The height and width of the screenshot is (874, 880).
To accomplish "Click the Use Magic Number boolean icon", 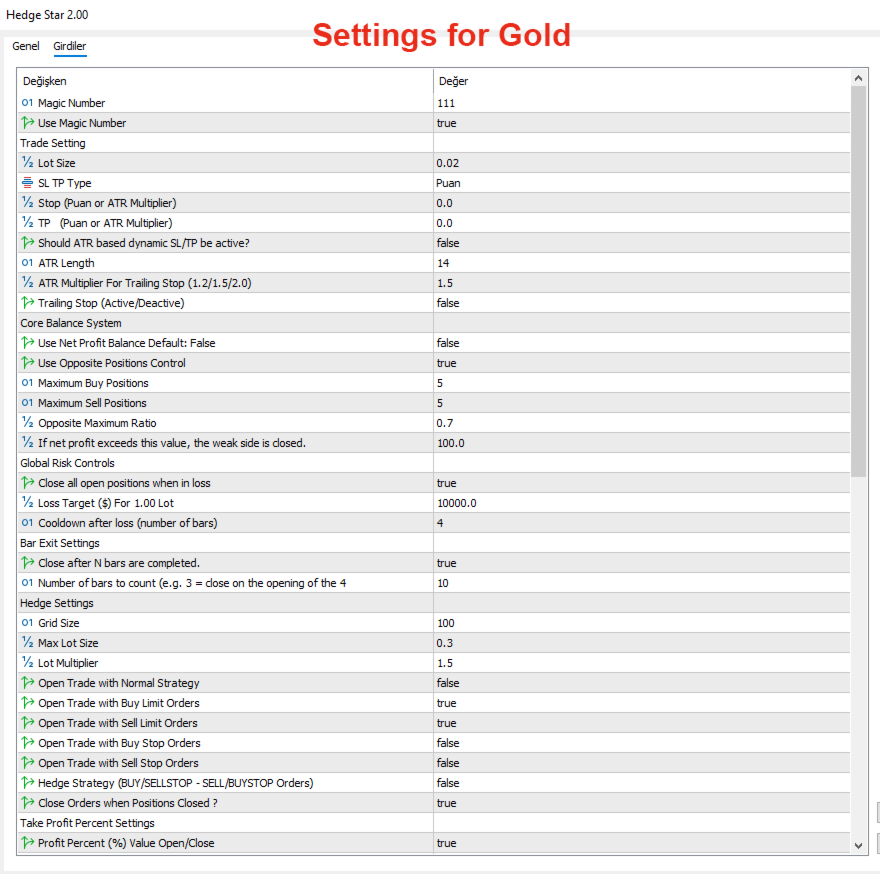I will [x=27, y=123].
